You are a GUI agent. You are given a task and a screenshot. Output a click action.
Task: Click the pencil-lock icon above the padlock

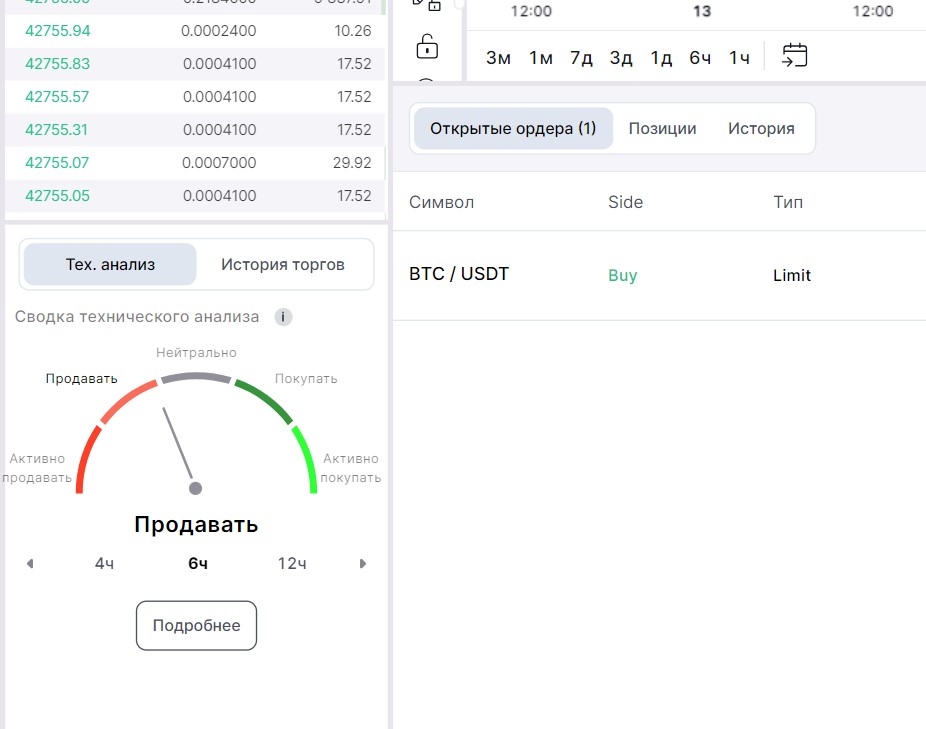pos(427,5)
